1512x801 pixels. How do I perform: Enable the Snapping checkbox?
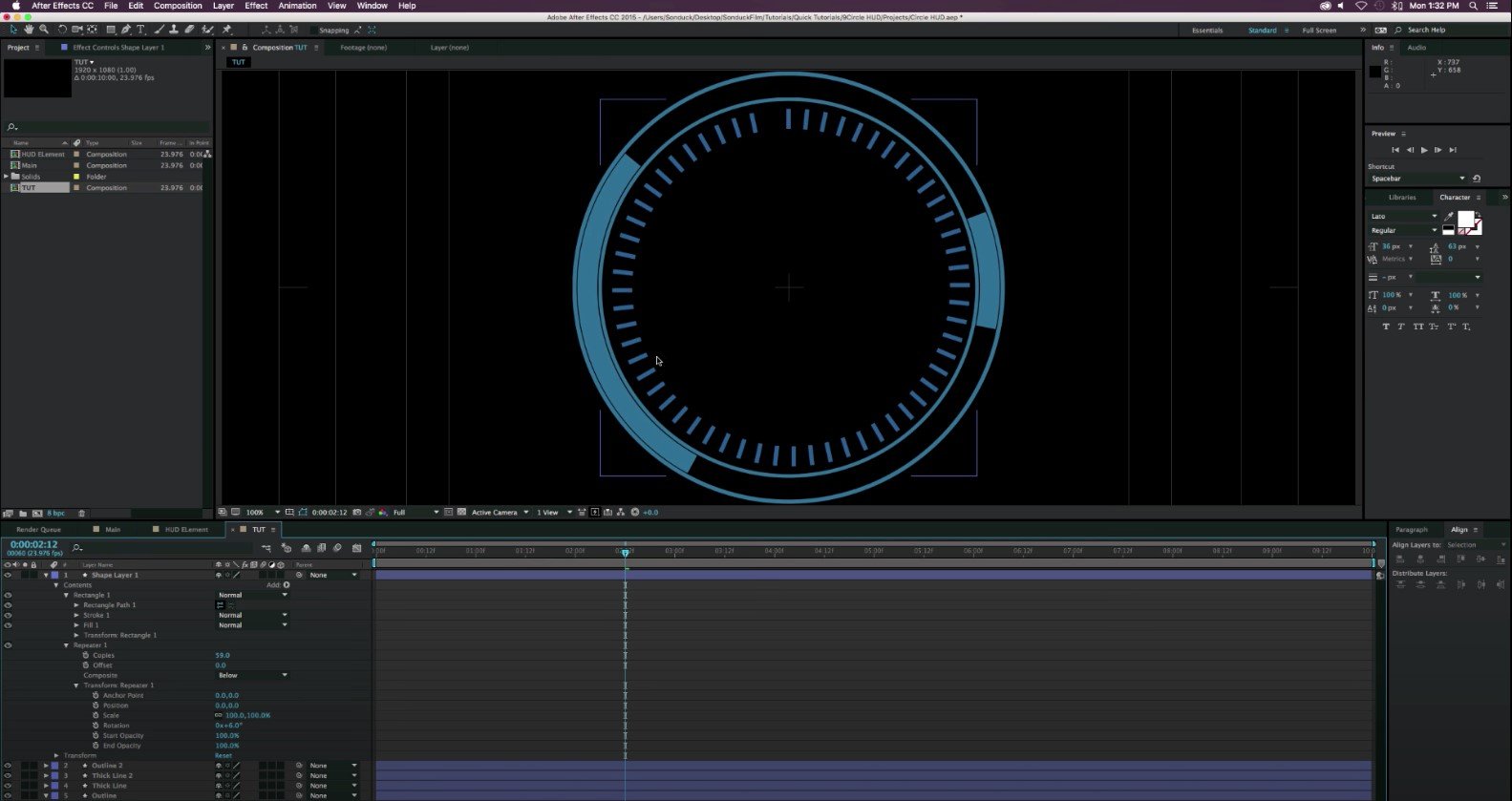pyautogui.click(x=313, y=31)
